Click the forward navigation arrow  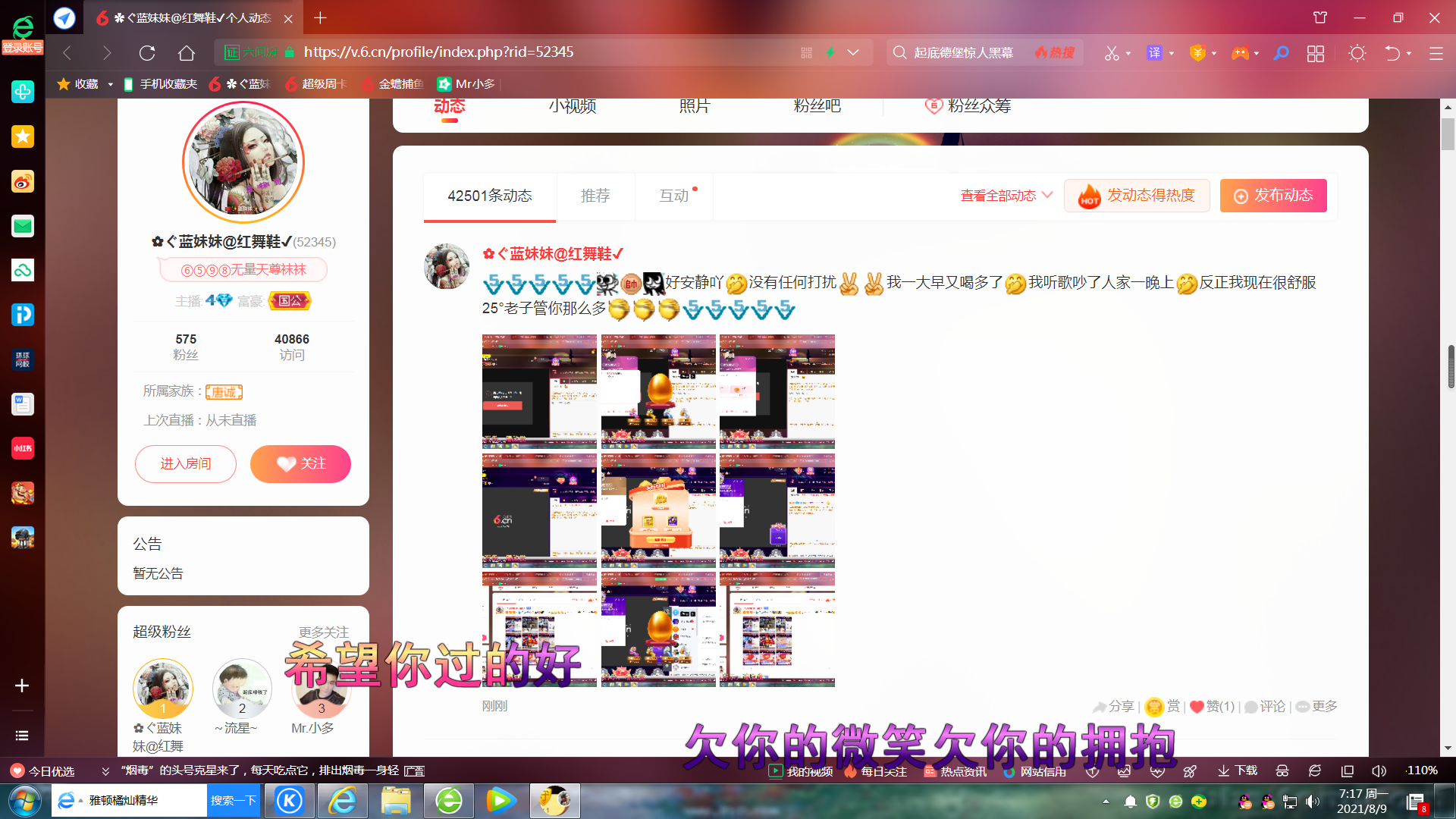click(107, 52)
